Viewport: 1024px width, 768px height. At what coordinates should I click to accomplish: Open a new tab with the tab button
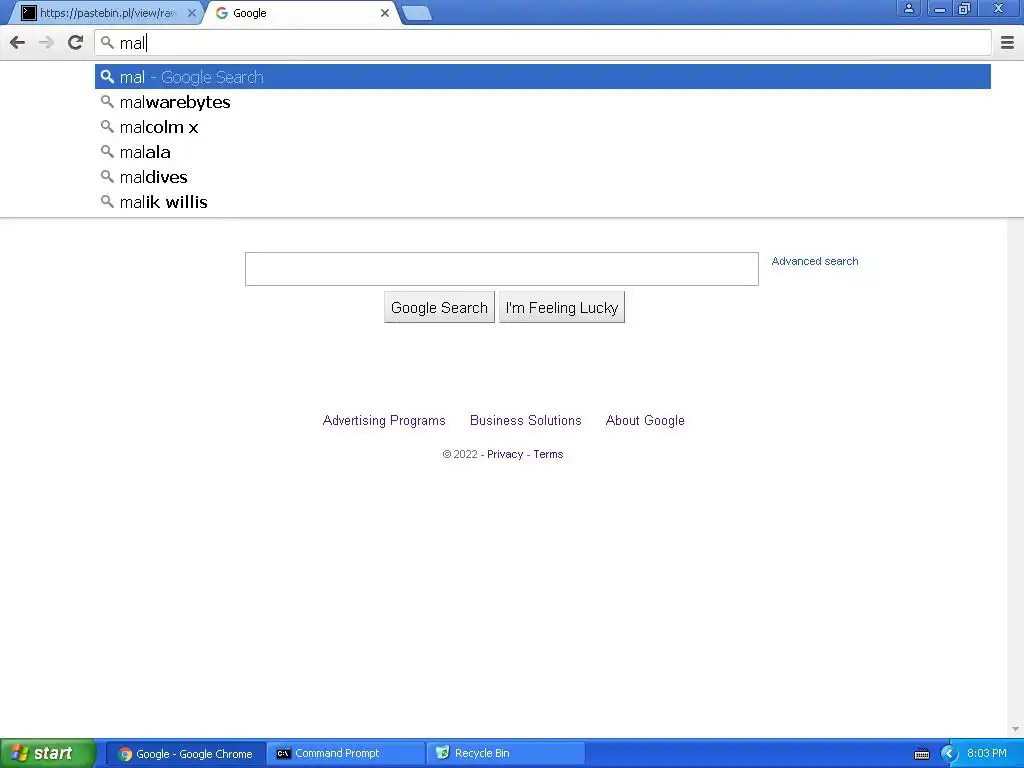coord(417,13)
